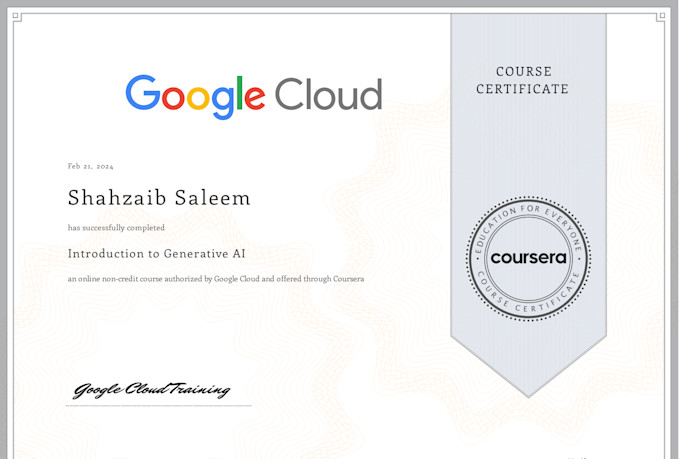Click the 'online non-credit course authorized' description line
This screenshot has height=459, width=680.
[x=216, y=279]
